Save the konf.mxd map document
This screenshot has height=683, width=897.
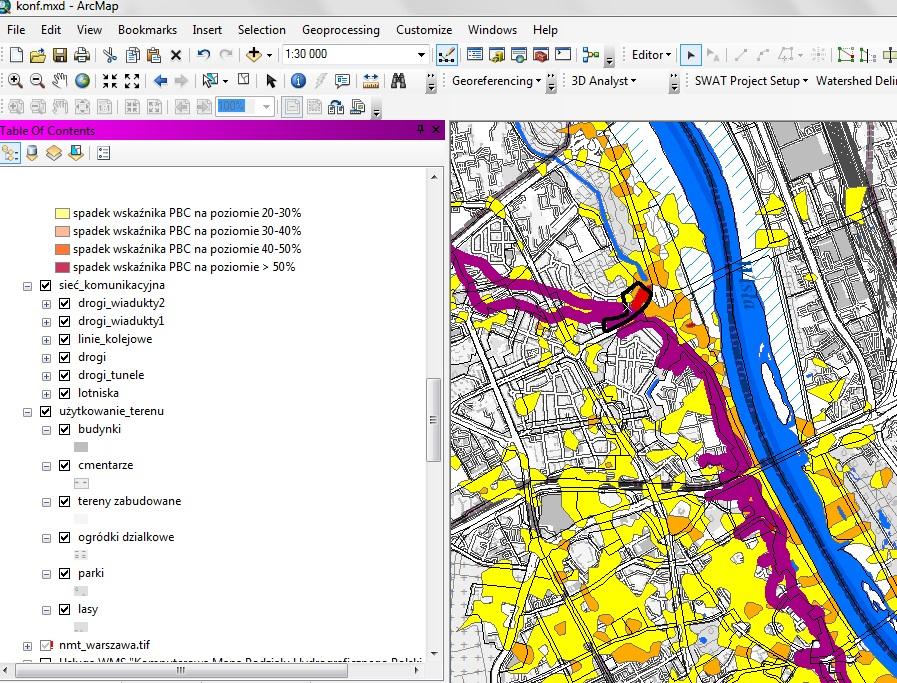click(59, 55)
